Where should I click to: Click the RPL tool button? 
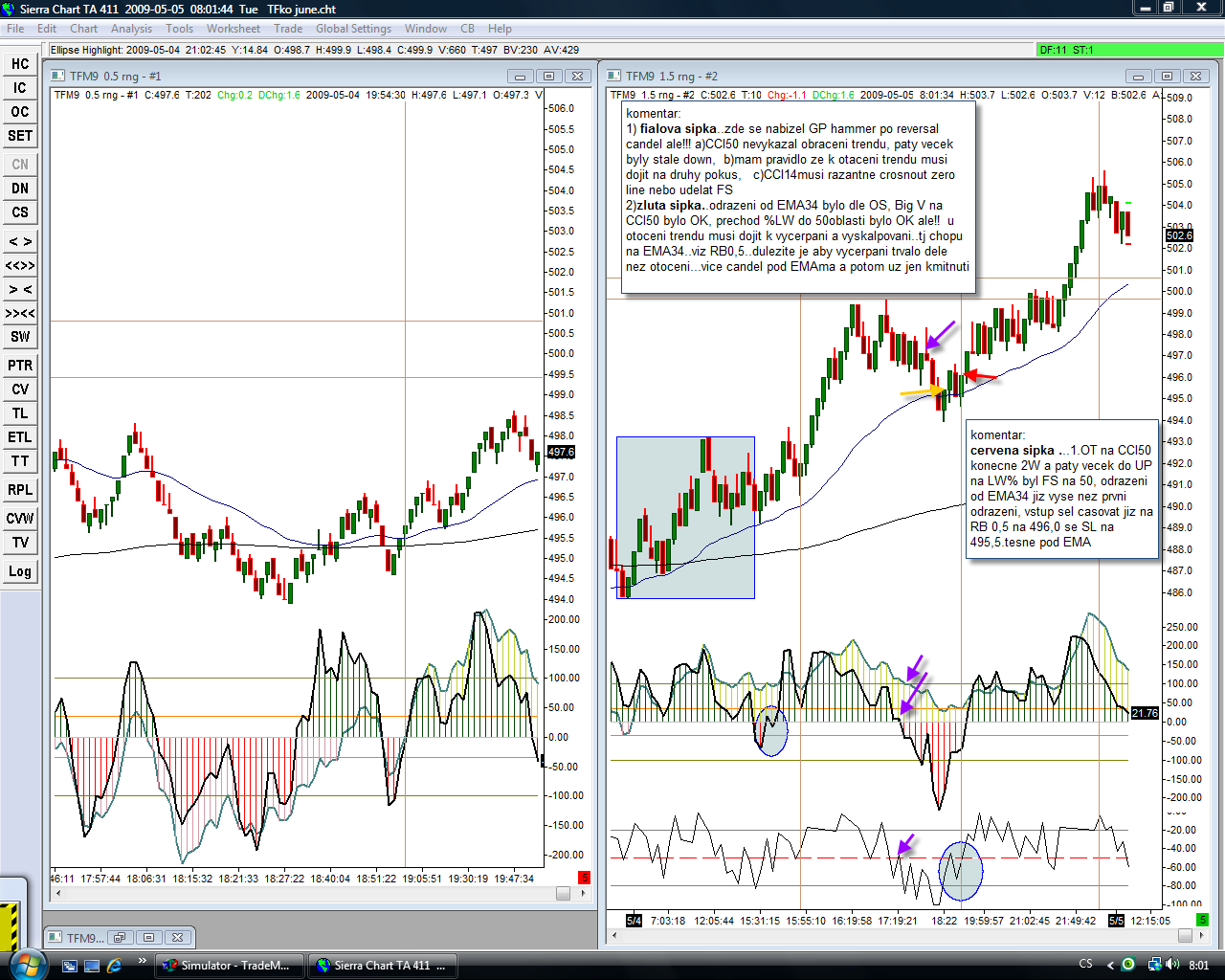point(20,490)
